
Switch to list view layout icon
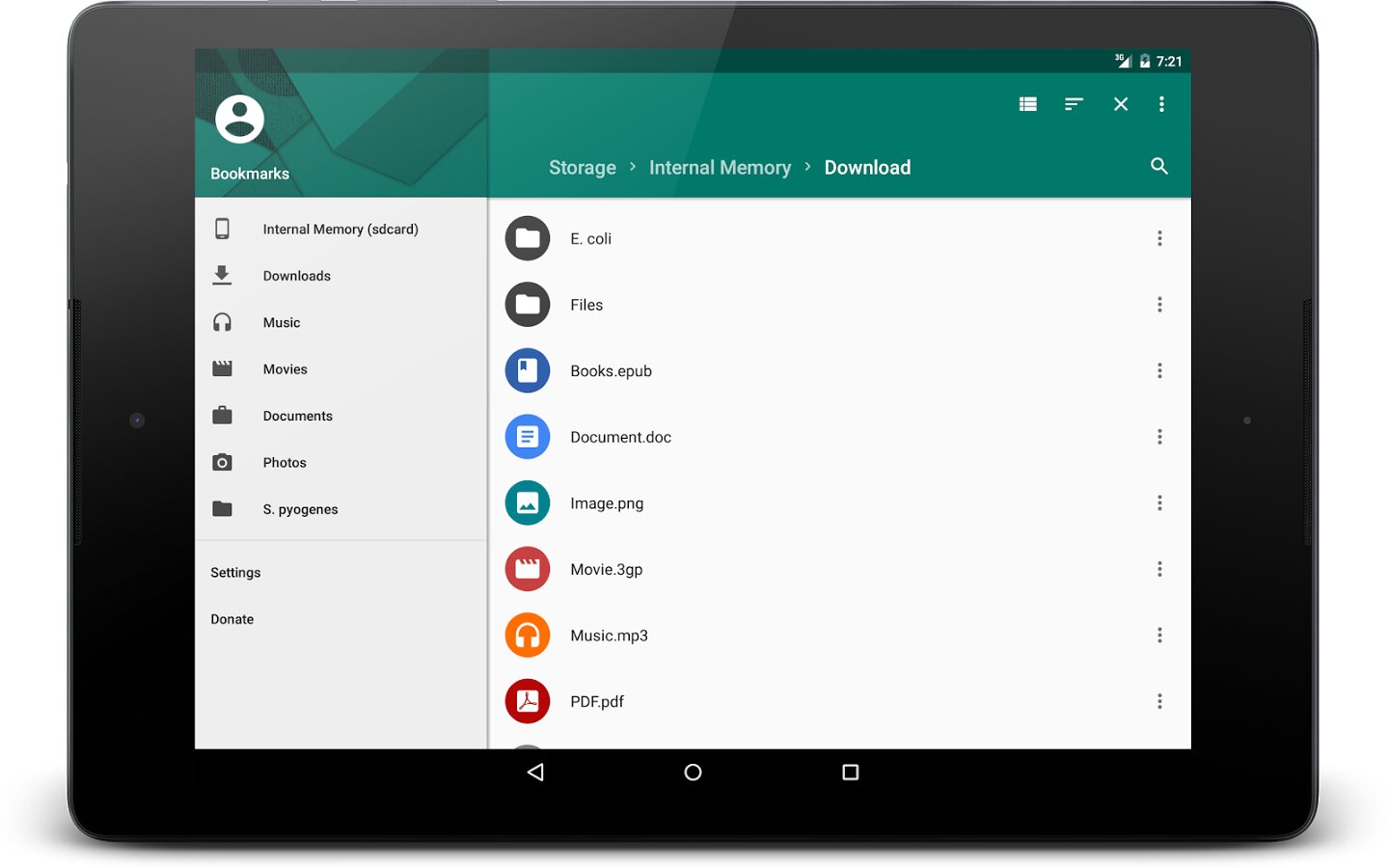pos(1027,104)
